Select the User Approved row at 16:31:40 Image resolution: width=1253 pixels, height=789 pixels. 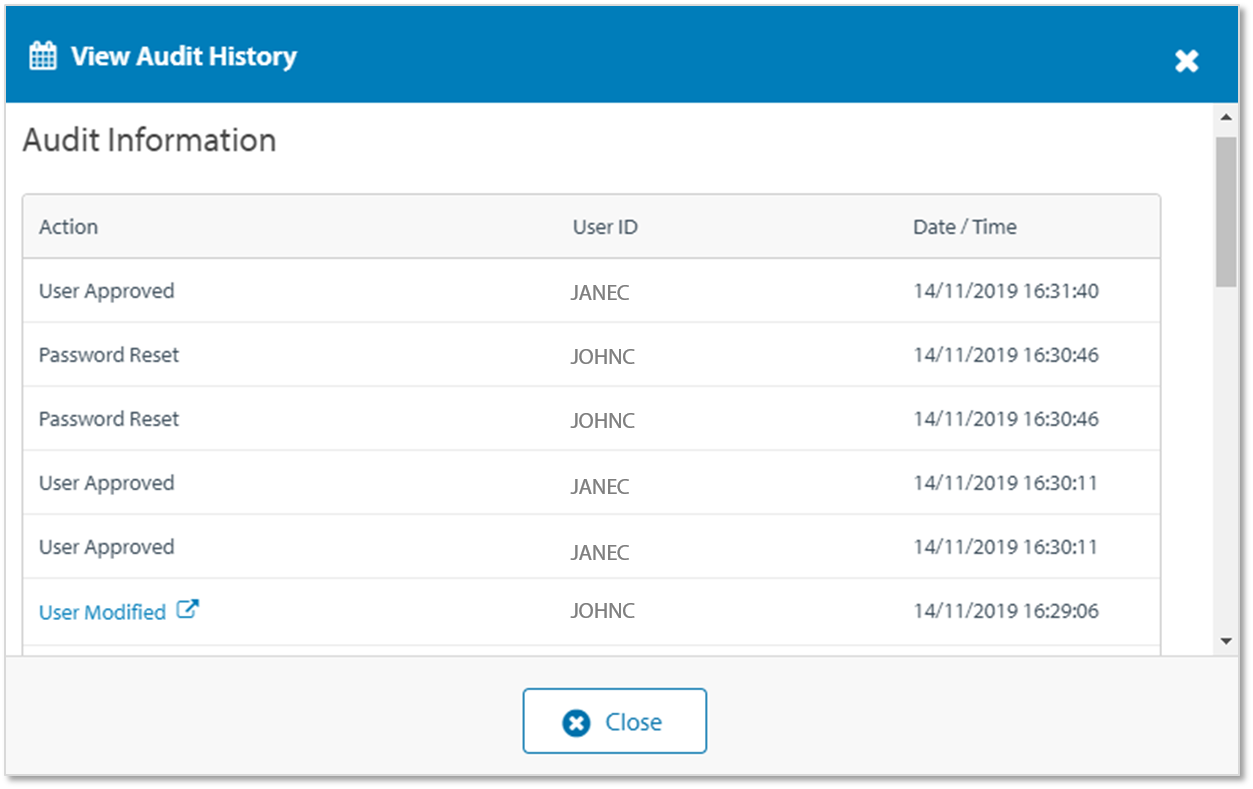click(x=106, y=291)
